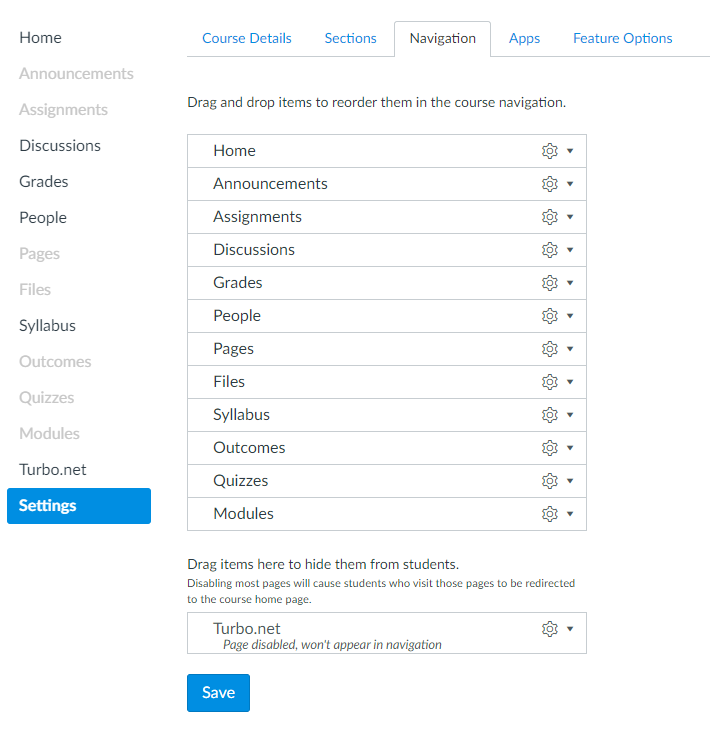Open the People row gear icon
Screen dimensions: 710x750
click(549, 316)
